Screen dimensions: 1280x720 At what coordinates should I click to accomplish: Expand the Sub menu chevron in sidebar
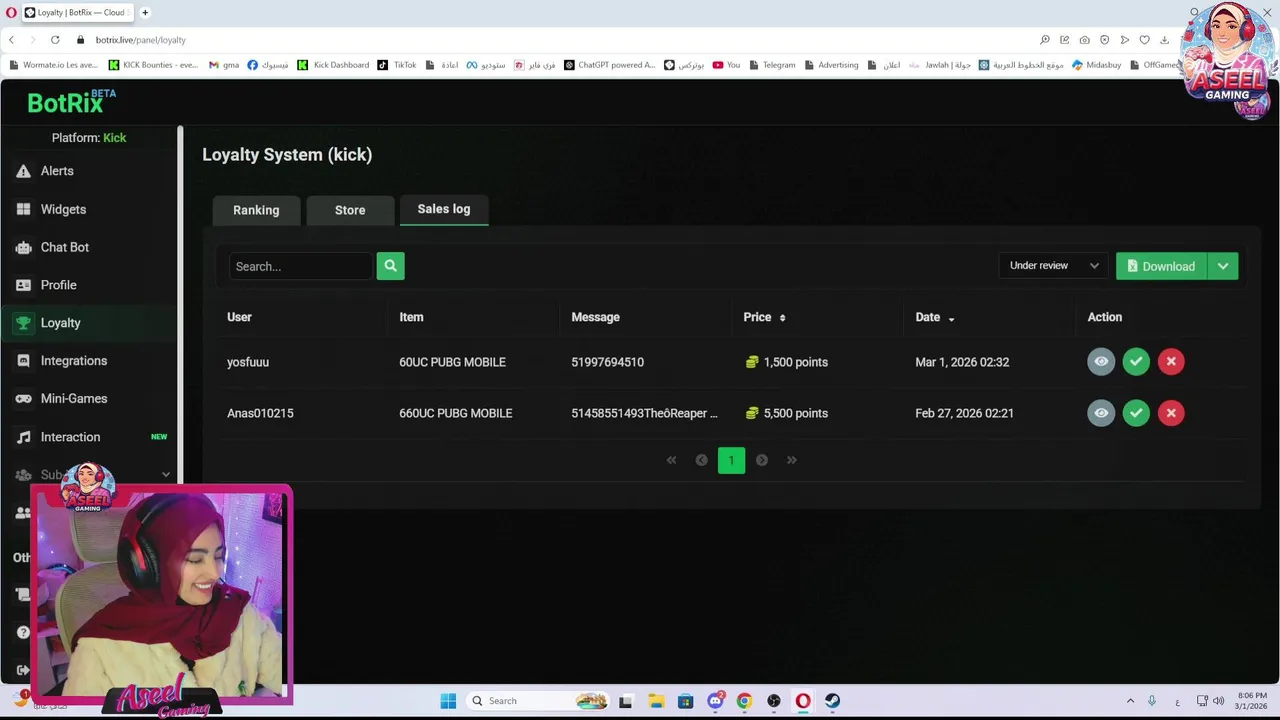pos(165,475)
